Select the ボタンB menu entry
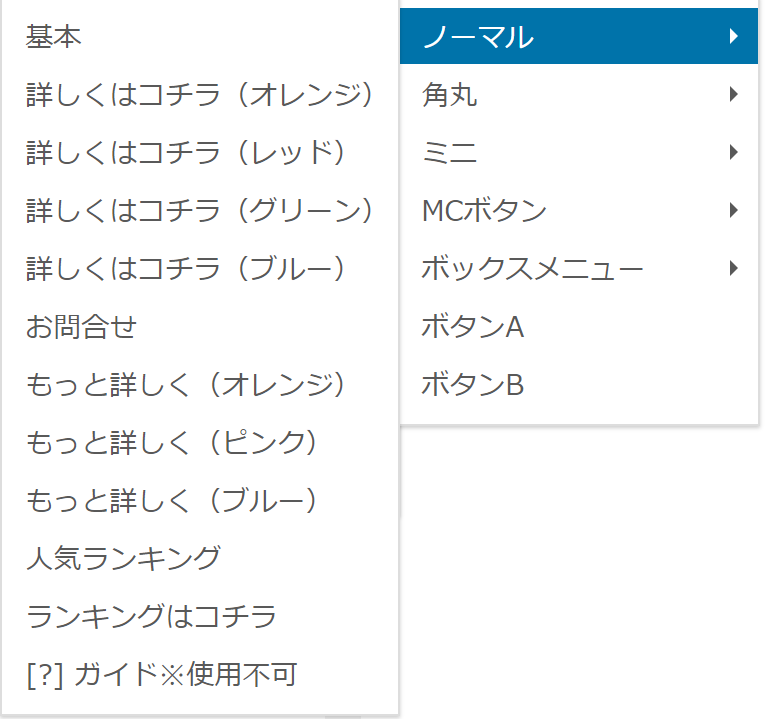 point(579,384)
